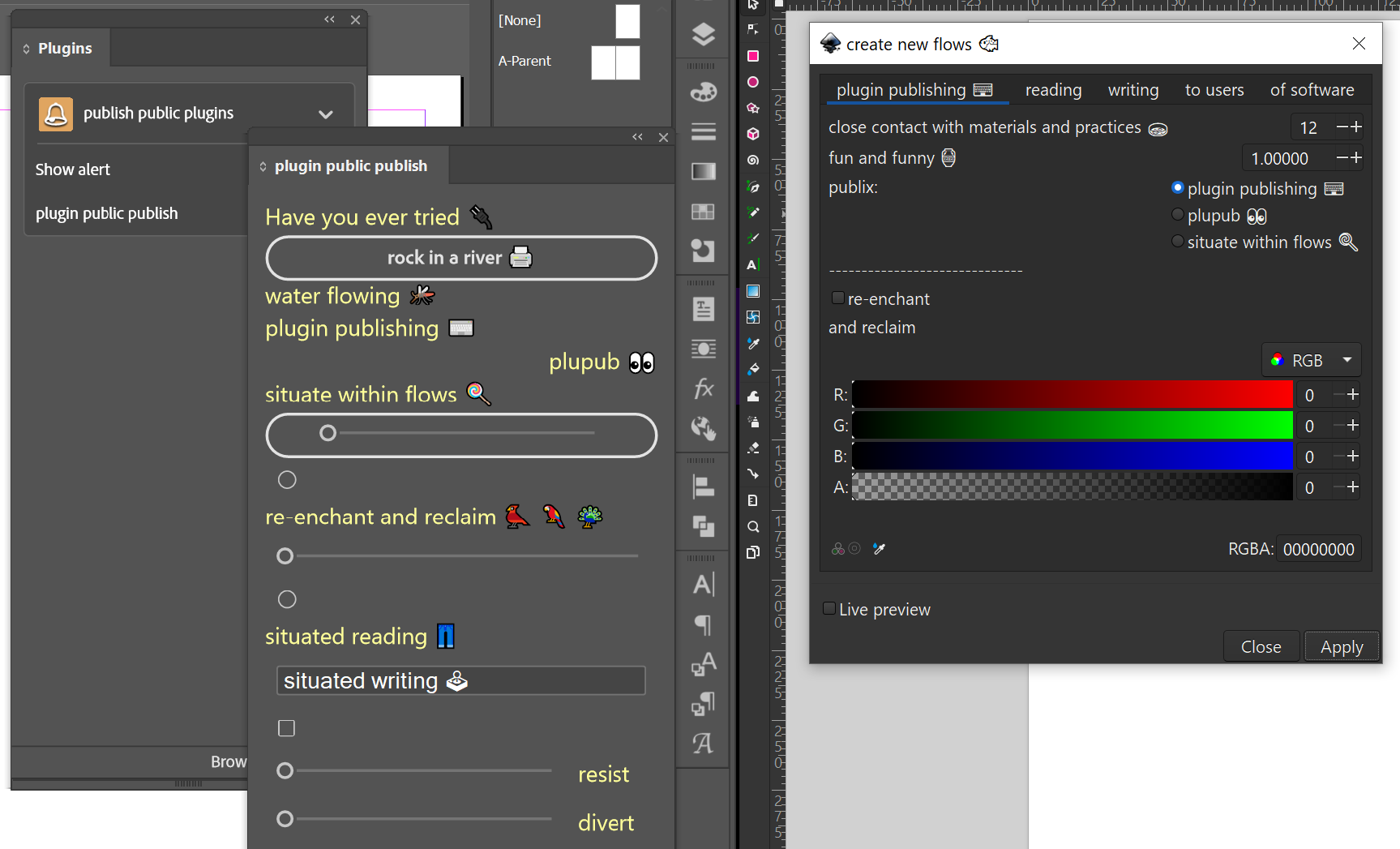Select the Pencil freehand tool

753,212
